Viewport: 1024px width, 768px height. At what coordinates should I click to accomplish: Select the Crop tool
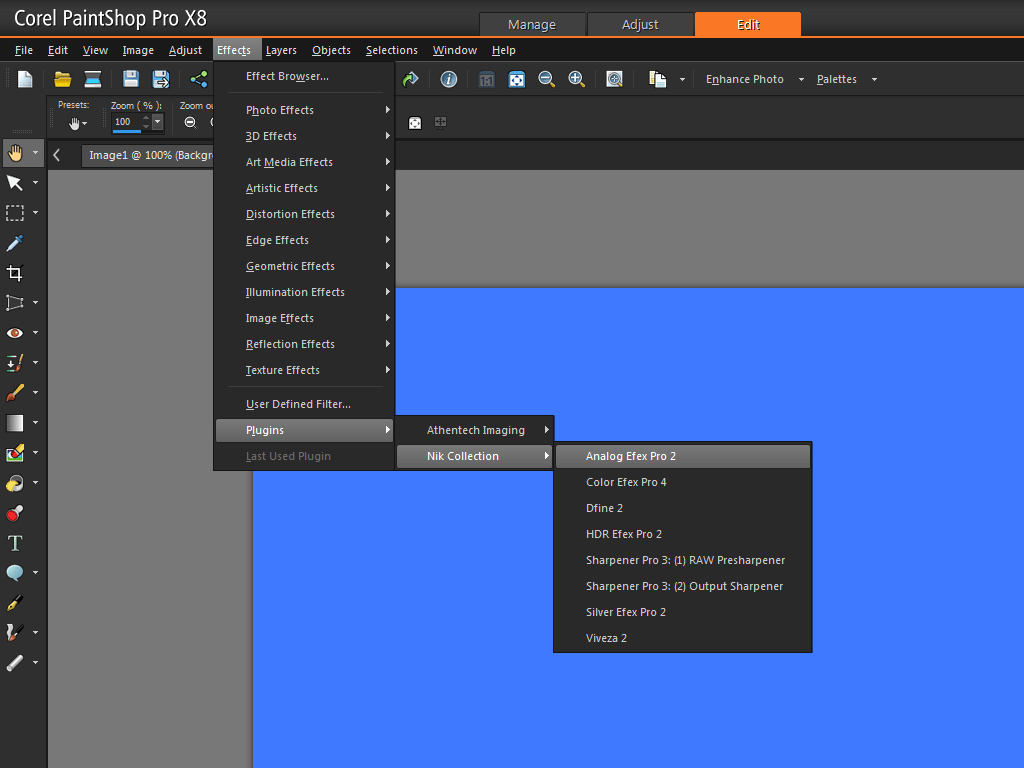[17, 272]
